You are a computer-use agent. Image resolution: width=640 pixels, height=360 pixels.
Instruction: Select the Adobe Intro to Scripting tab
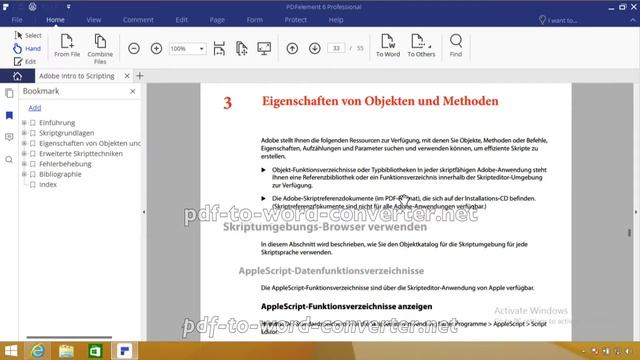coord(77,76)
